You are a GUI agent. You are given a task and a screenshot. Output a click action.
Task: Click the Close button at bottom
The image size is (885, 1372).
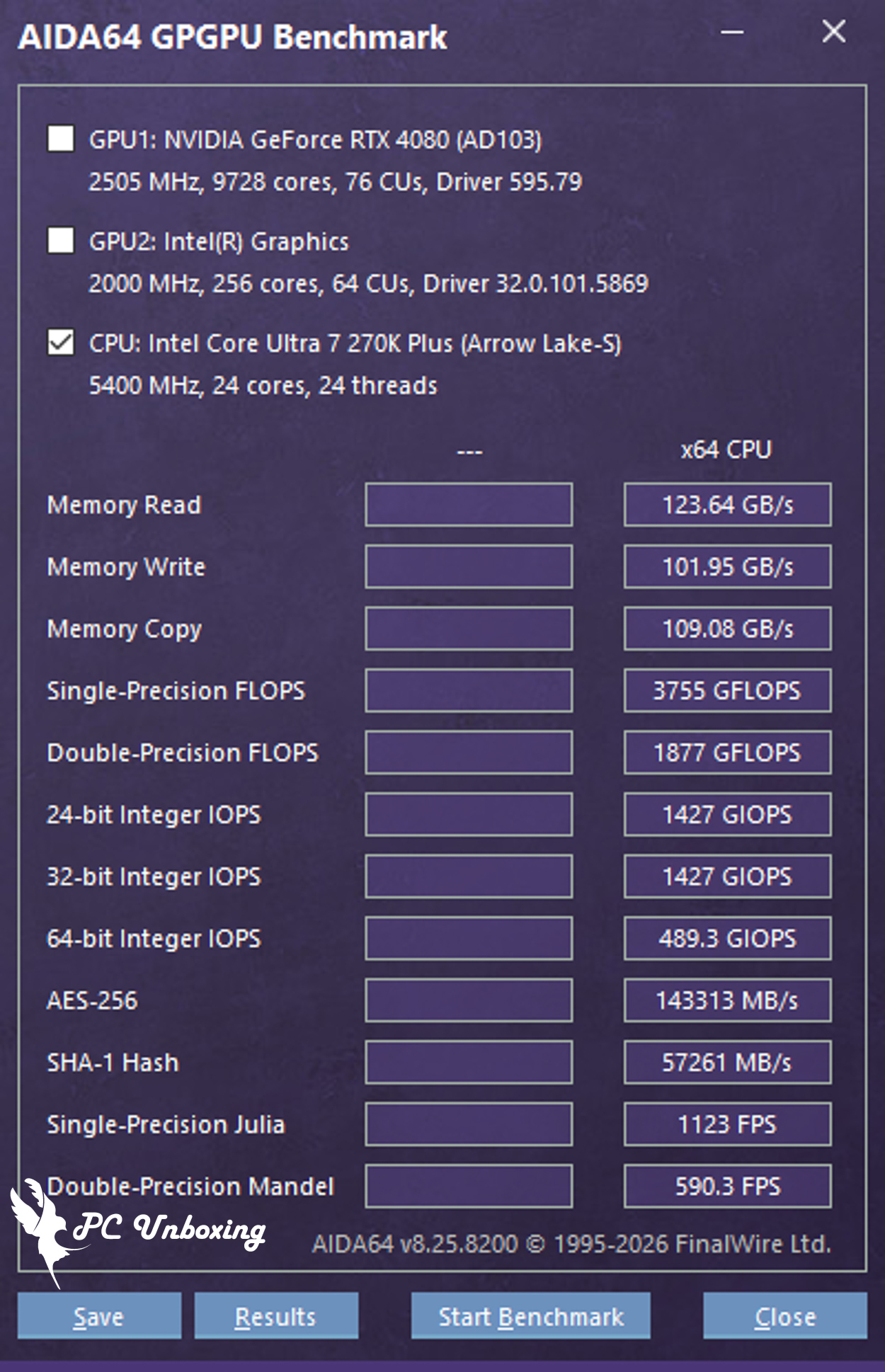[784, 1316]
